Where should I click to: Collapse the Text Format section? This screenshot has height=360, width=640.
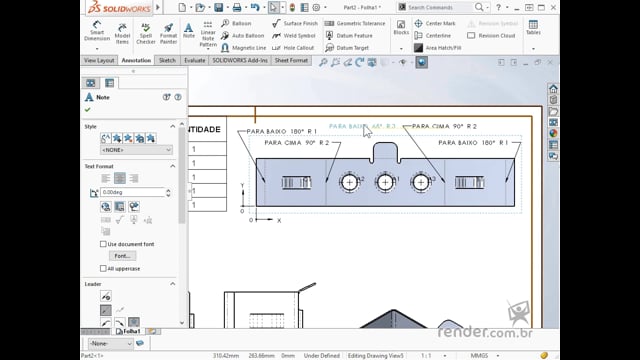click(x=173, y=166)
